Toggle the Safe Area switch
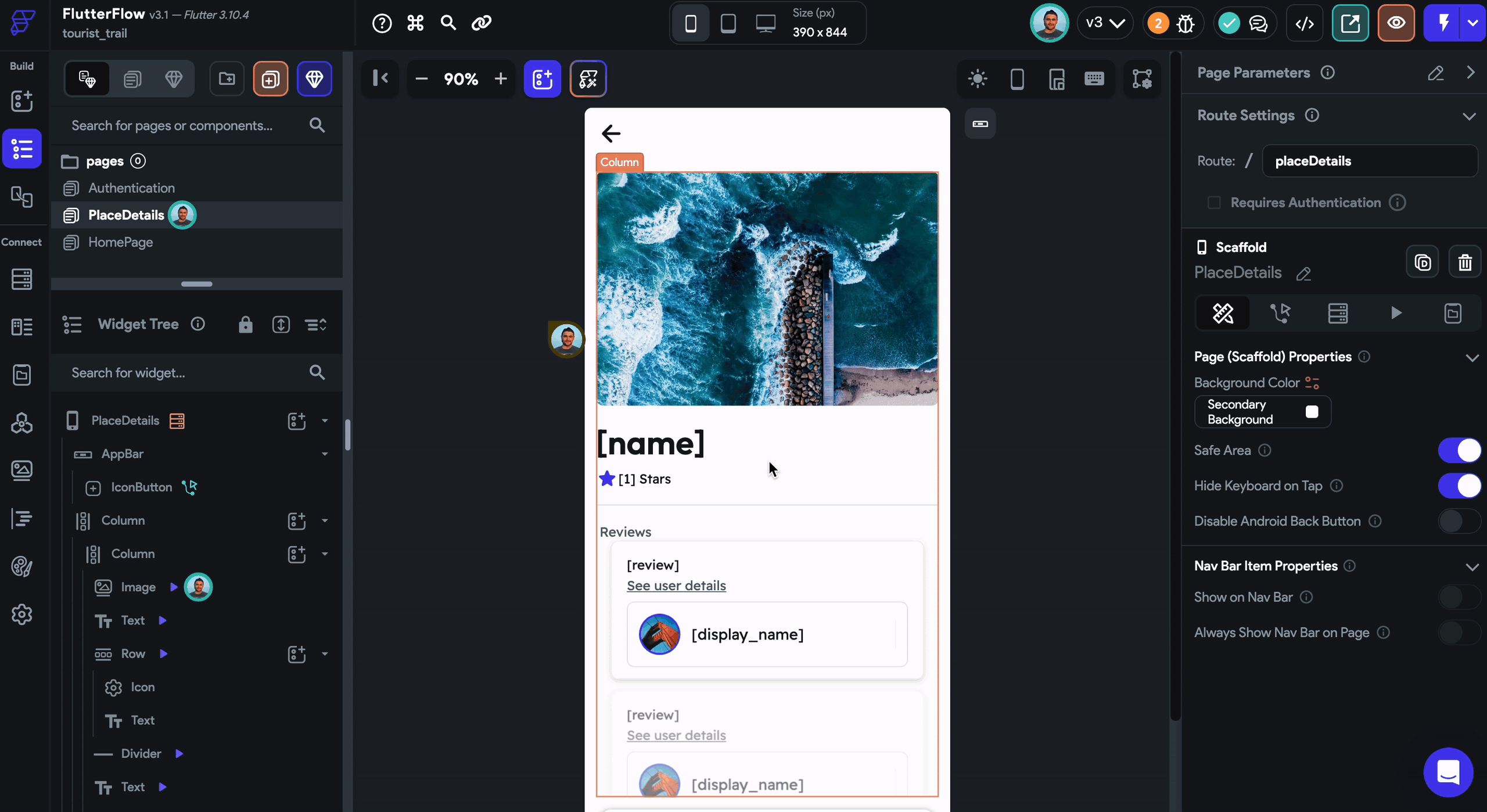The width and height of the screenshot is (1487, 812). coord(1459,450)
